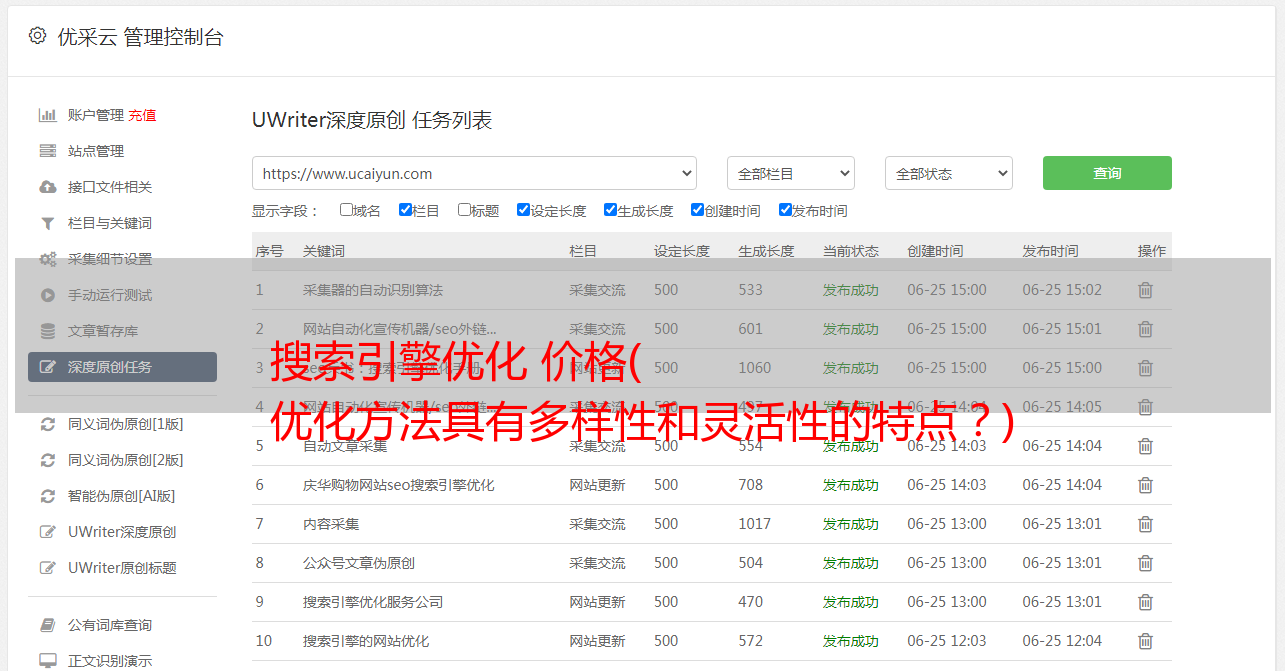
Task: Open 栏目与关键词 in the sidebar
Action: click(110, 223)
